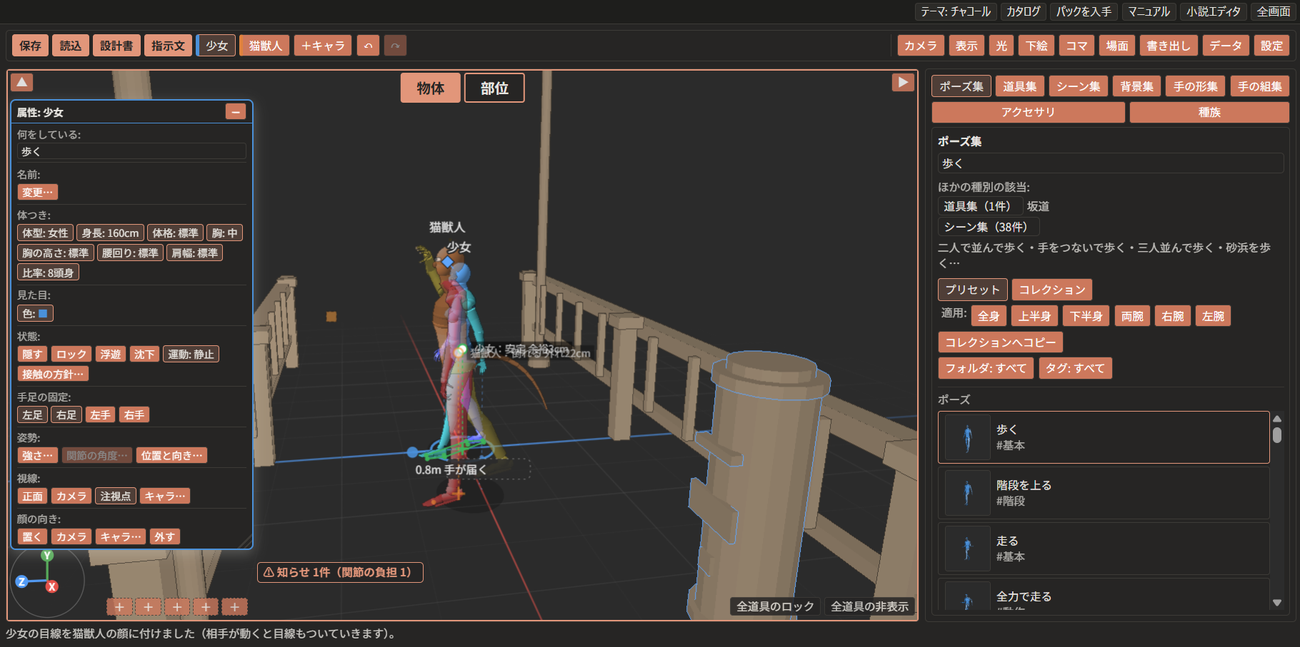Minimize the 属性: 少女 panel
1300x647 pixels.
pyautogui.click(x=236, y=112)
